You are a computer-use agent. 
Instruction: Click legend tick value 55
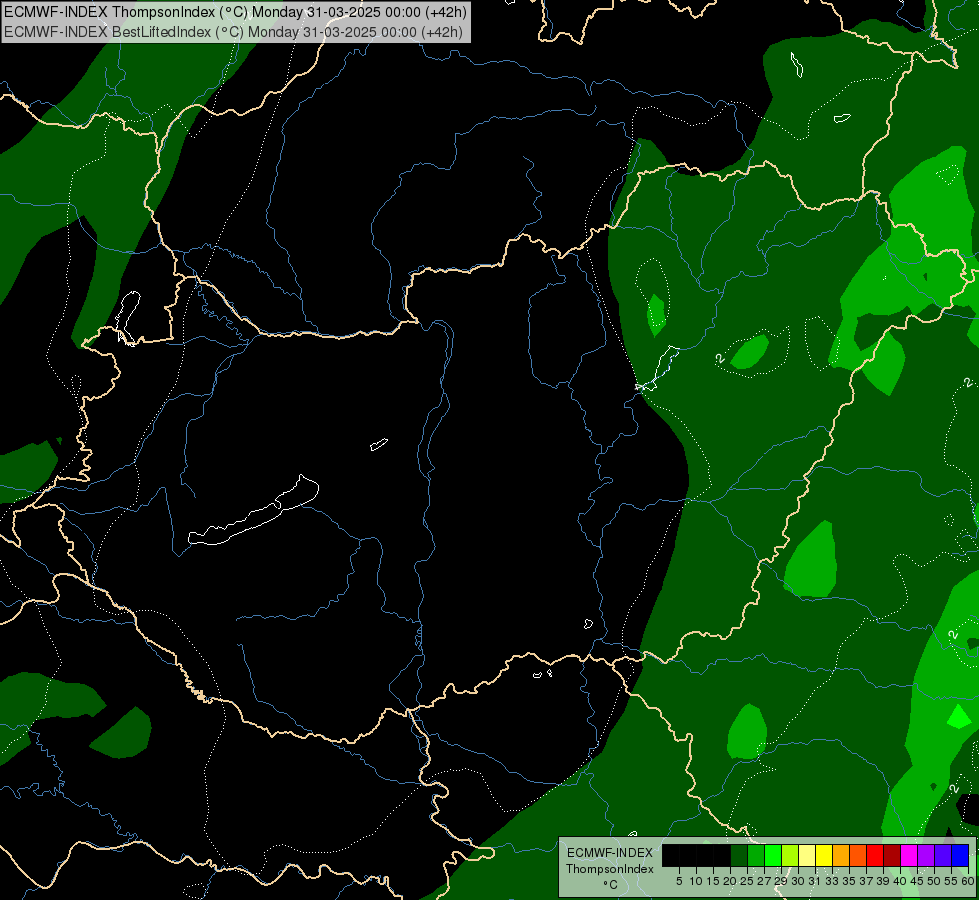[x=951, y=881]
